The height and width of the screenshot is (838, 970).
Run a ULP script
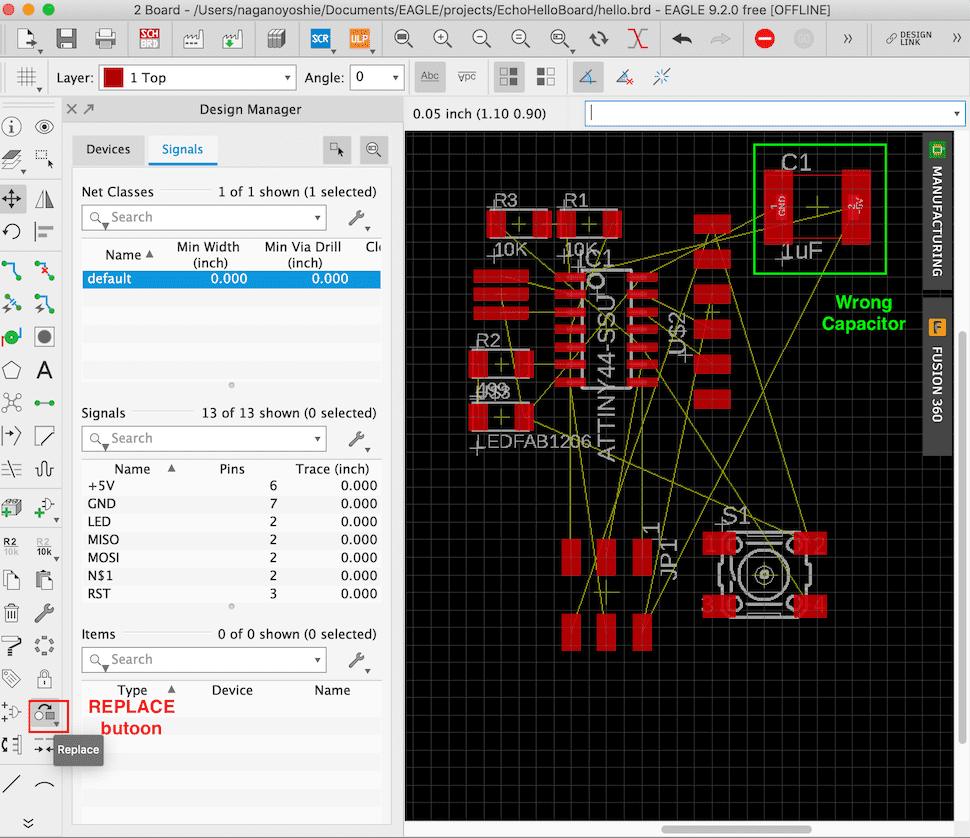[x=359, y=39]
